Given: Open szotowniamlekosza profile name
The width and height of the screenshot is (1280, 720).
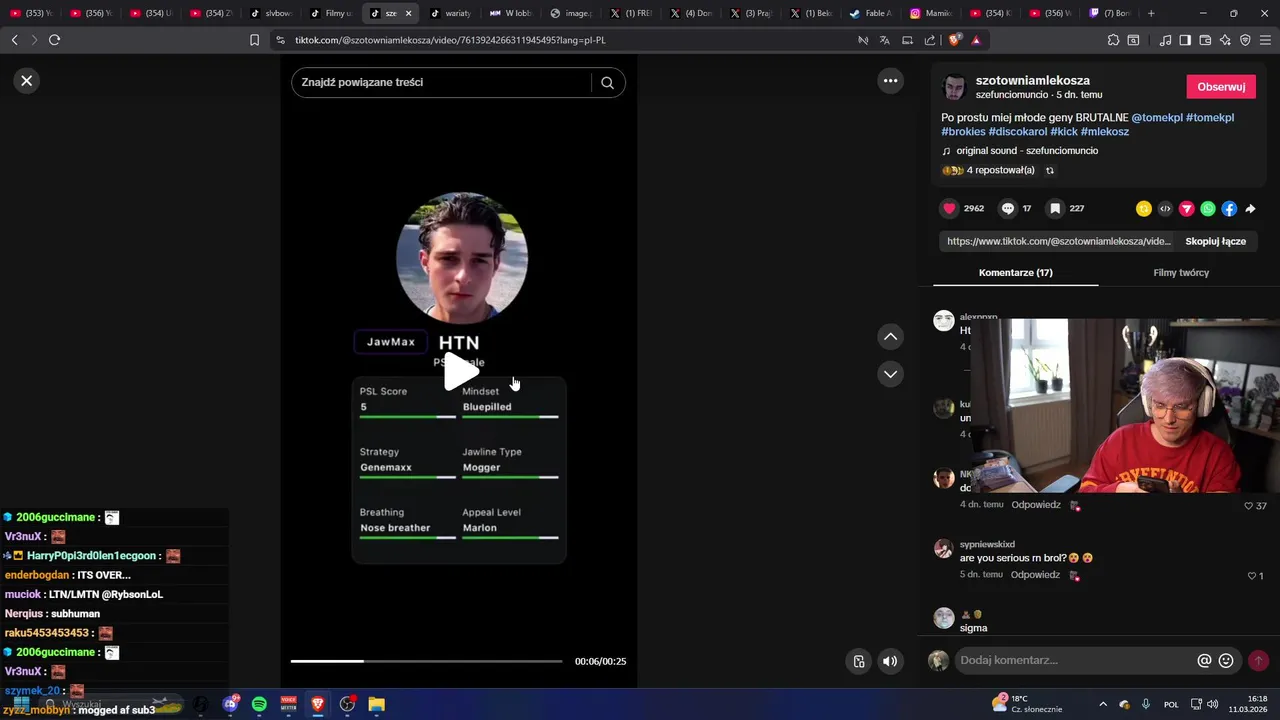Looking at the screenshot, I should 1033,80.
